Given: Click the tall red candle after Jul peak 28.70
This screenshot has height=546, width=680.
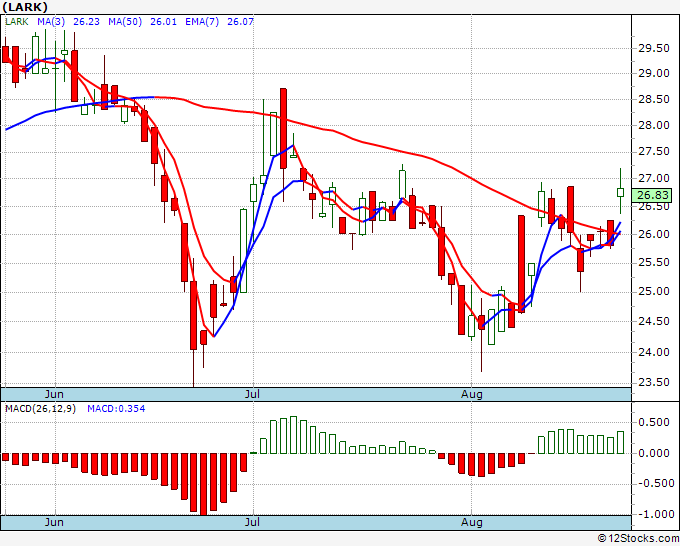Looking at the screenshot, I should [283, 128].
